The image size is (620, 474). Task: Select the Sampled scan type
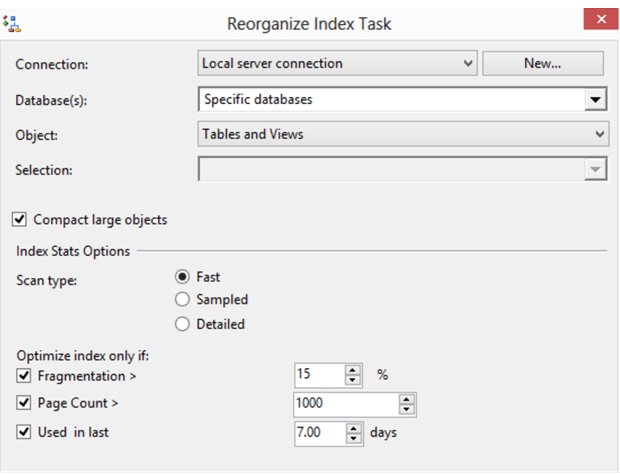182,299
